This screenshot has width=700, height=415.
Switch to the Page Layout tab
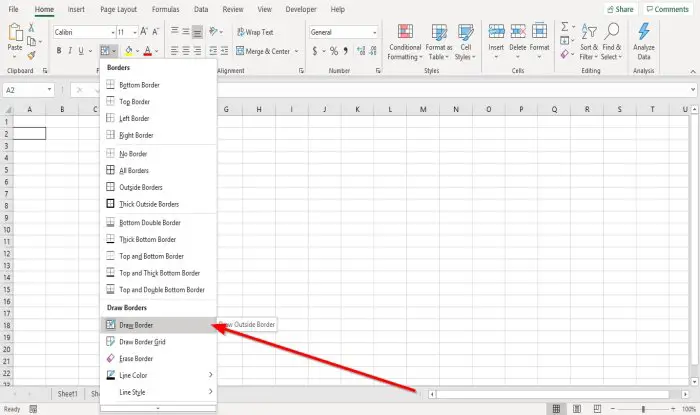(118, 9)
